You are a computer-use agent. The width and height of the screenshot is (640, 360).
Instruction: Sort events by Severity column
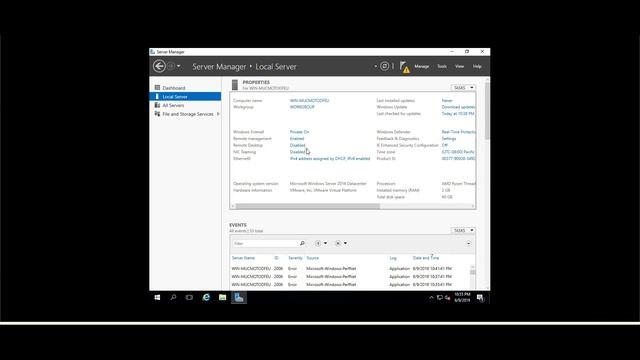(295, 258)
